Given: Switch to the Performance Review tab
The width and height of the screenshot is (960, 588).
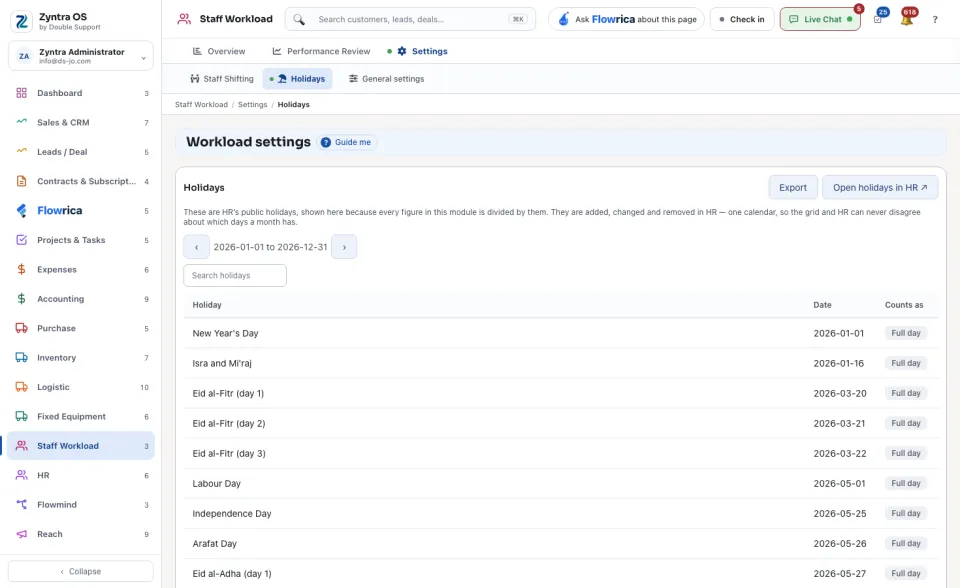Looking at the screenshot, I should point(321,51).
